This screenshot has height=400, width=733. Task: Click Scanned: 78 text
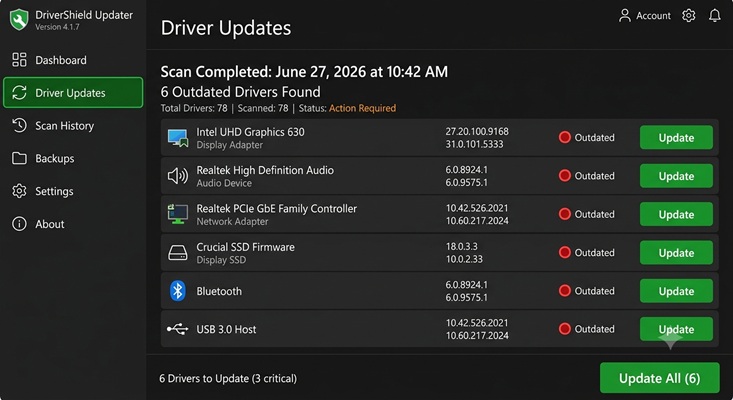(x=263, y=108)
